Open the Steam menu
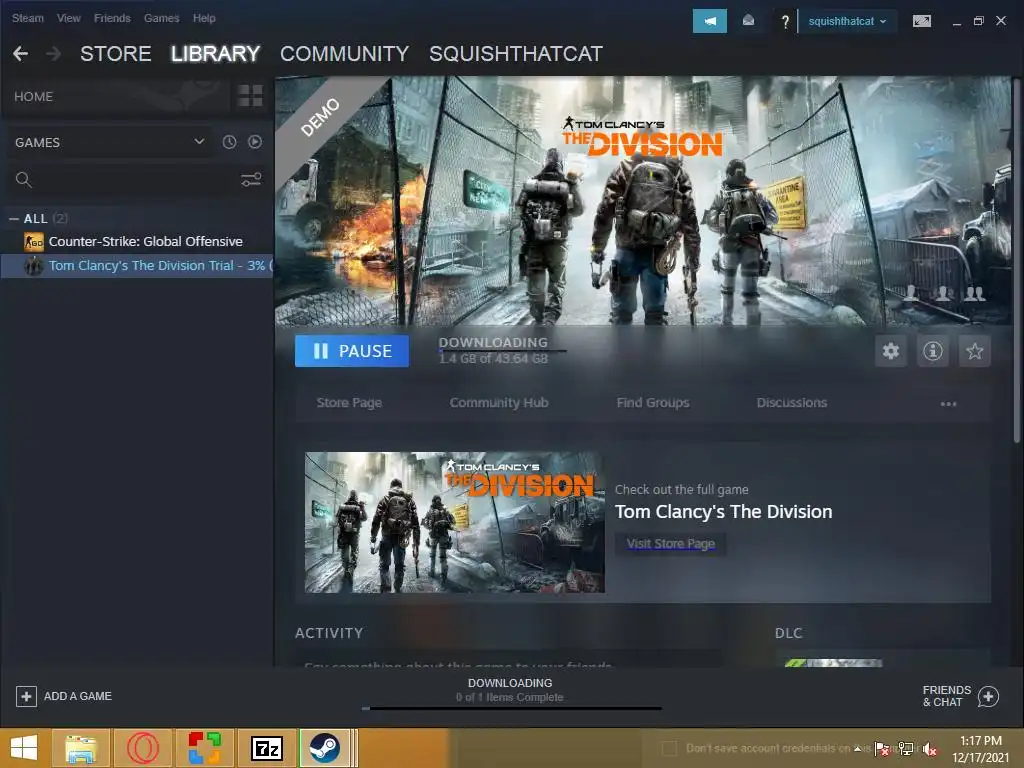 (27, 18)
